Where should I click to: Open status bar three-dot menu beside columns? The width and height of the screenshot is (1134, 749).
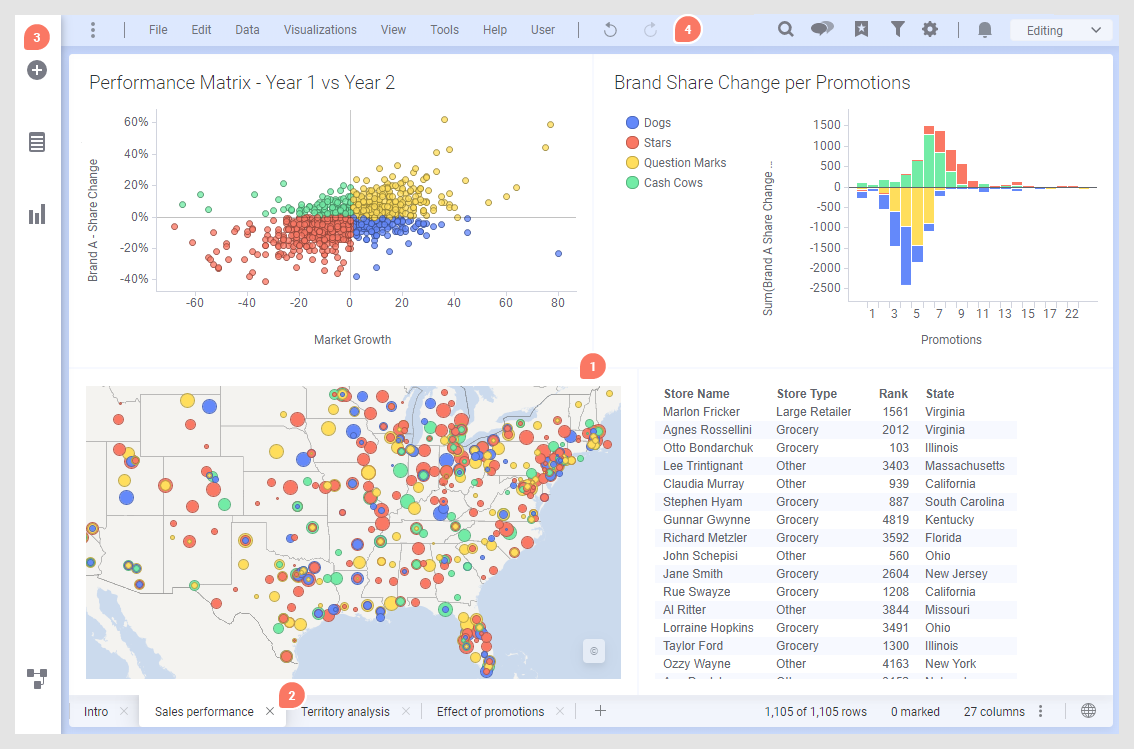click(1041, 711)
